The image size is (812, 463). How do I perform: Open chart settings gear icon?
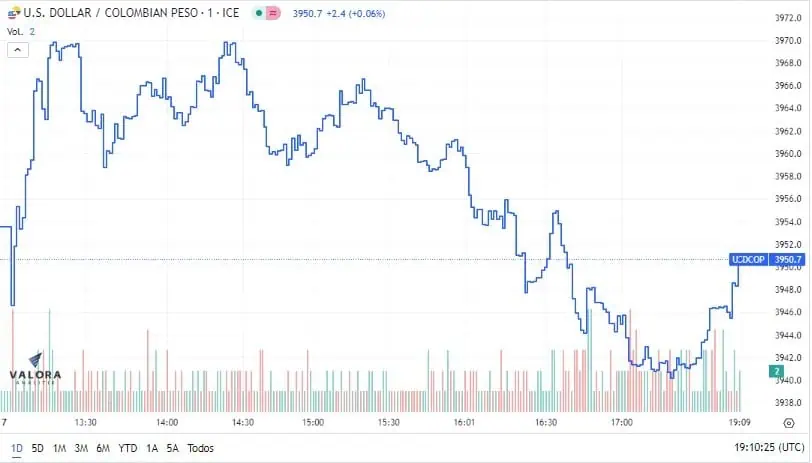click(x=789, y=423)
